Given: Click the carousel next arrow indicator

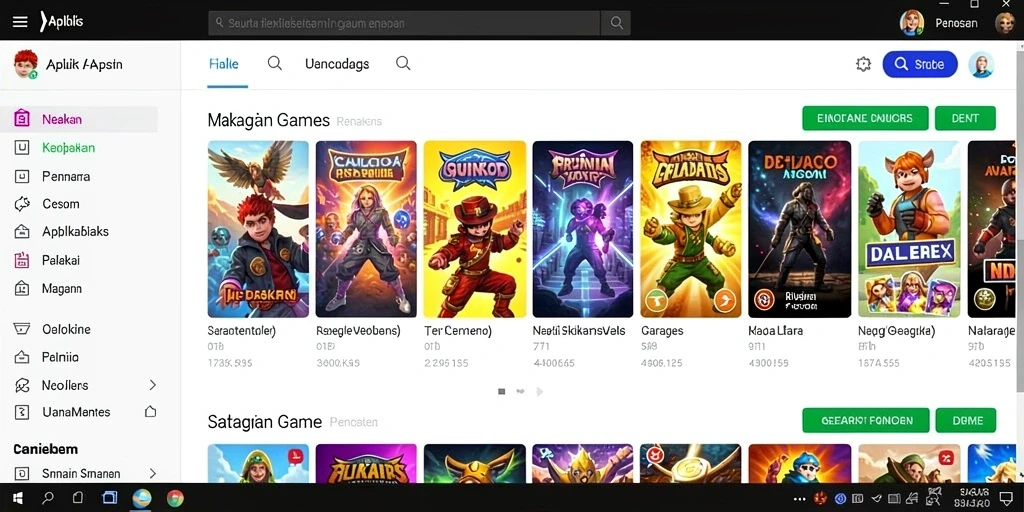Looking at the screenshot, I should pos(539,392).
